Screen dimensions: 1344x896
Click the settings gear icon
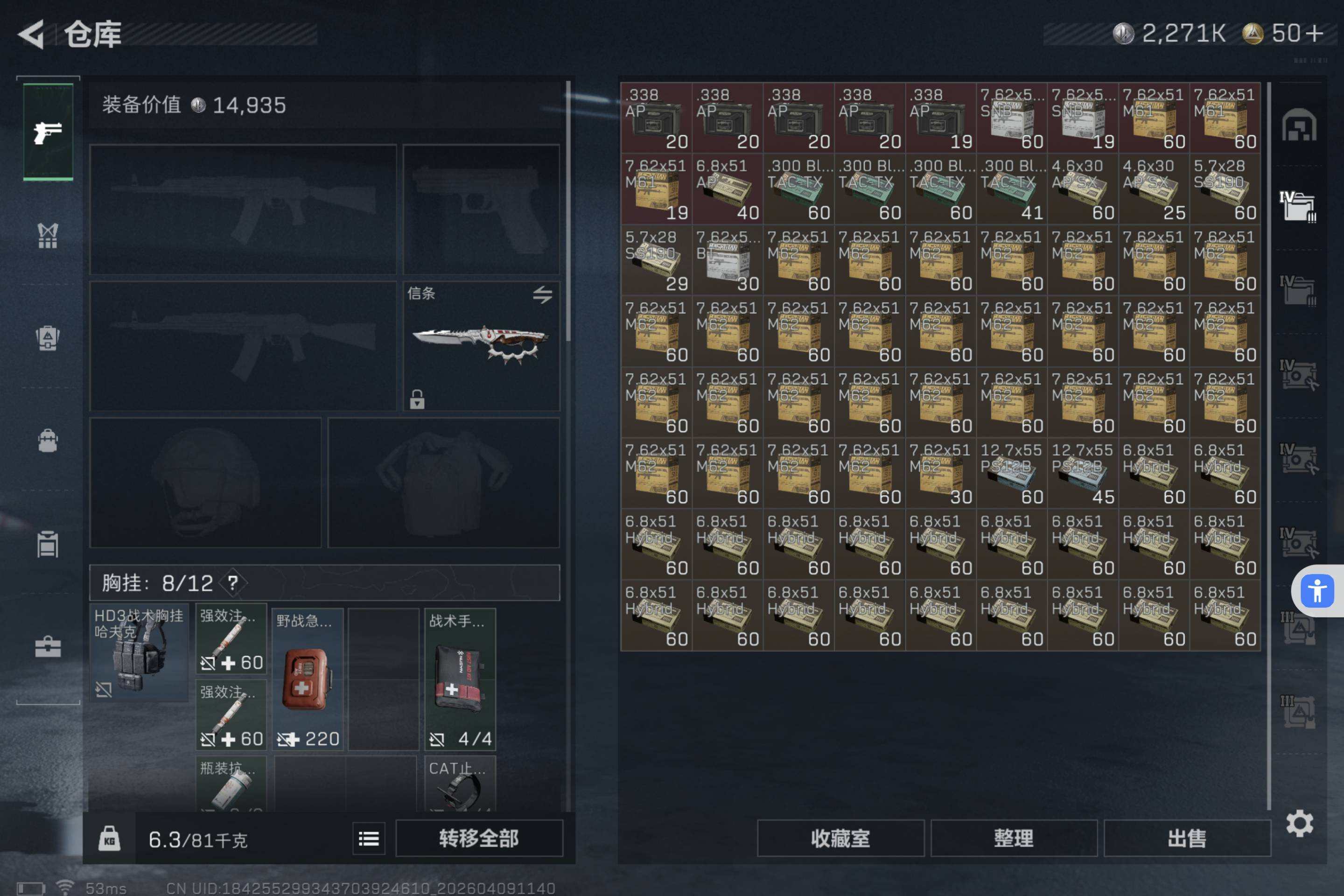click(1299, 823)
